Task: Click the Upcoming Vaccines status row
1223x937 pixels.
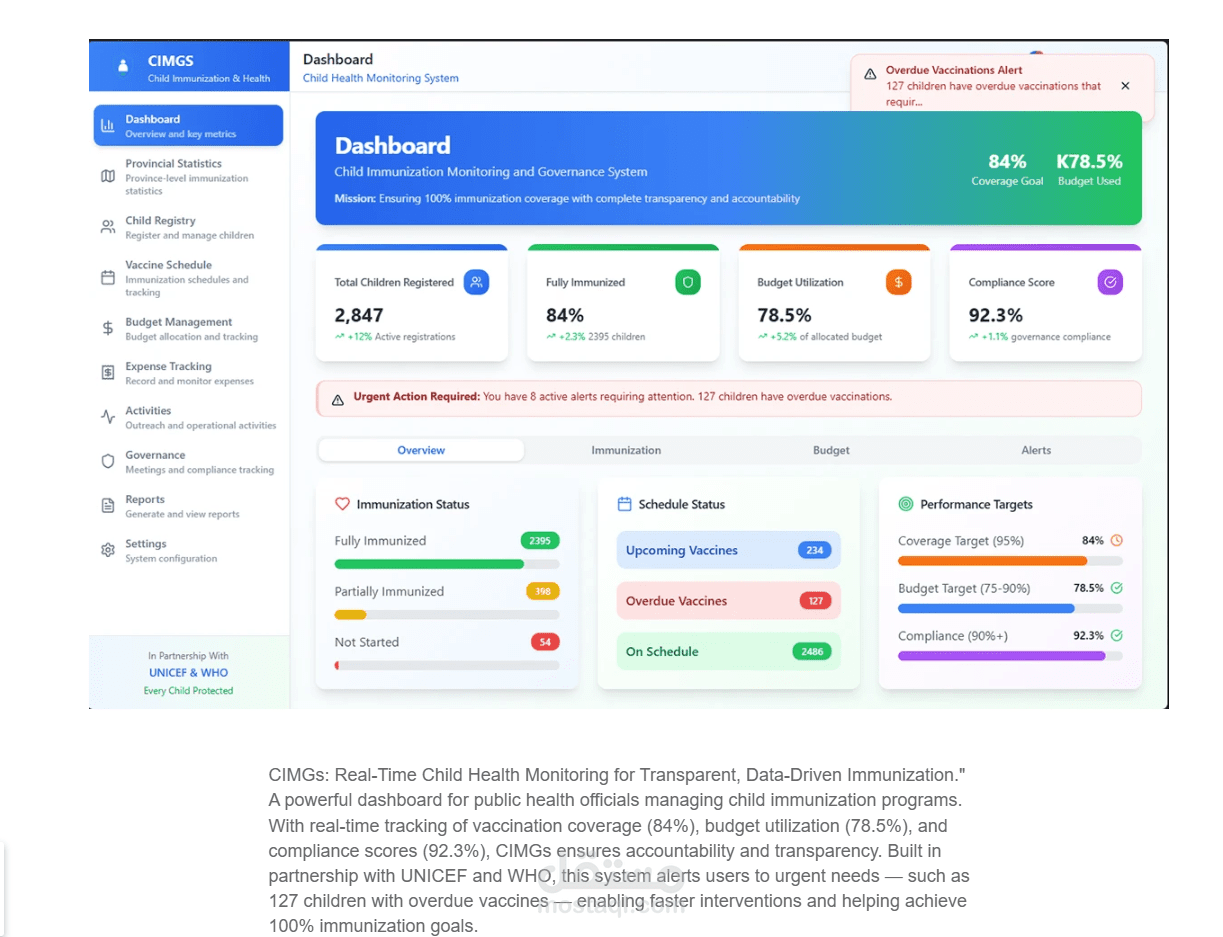Action: click(729, 550)
